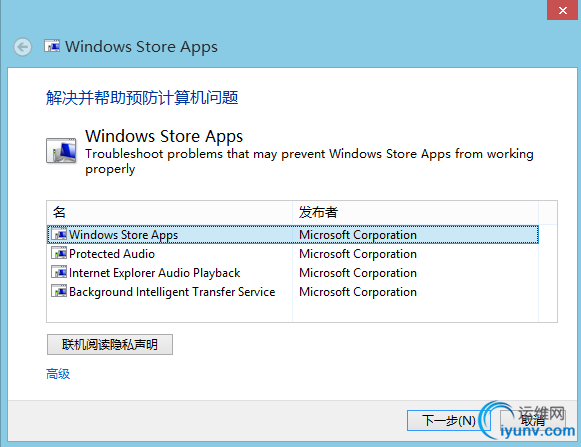Click the Troubleshoot problems description text
Viewport: 581px width, 447px height.
pos(309,161)
